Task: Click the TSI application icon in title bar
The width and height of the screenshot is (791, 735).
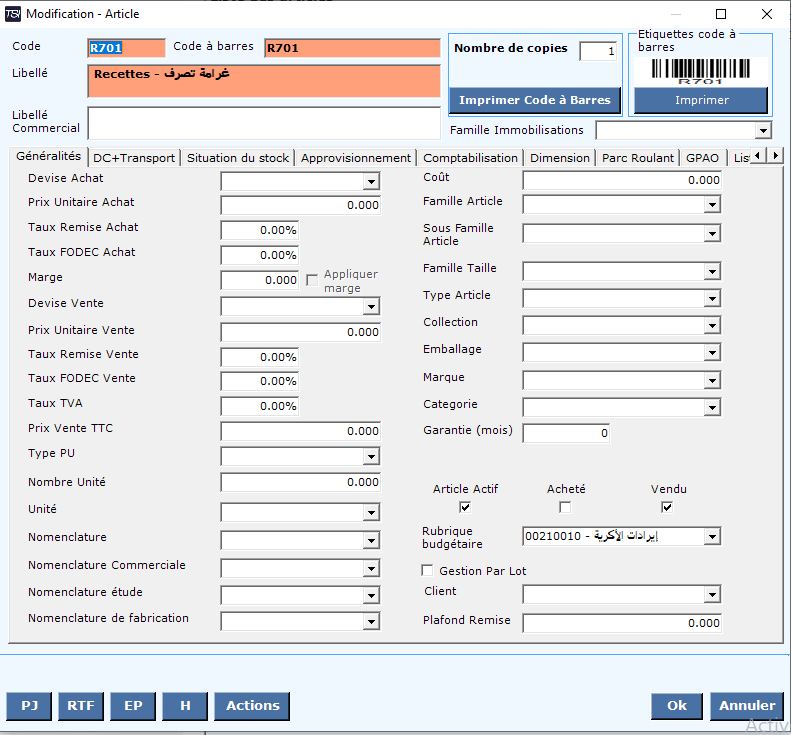Action: pyautogui.click(x=13, y=14)
